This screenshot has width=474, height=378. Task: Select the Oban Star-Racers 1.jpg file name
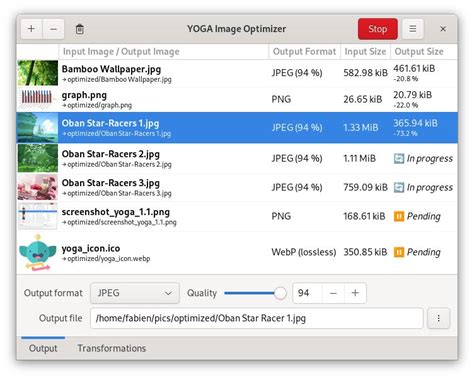110,123
